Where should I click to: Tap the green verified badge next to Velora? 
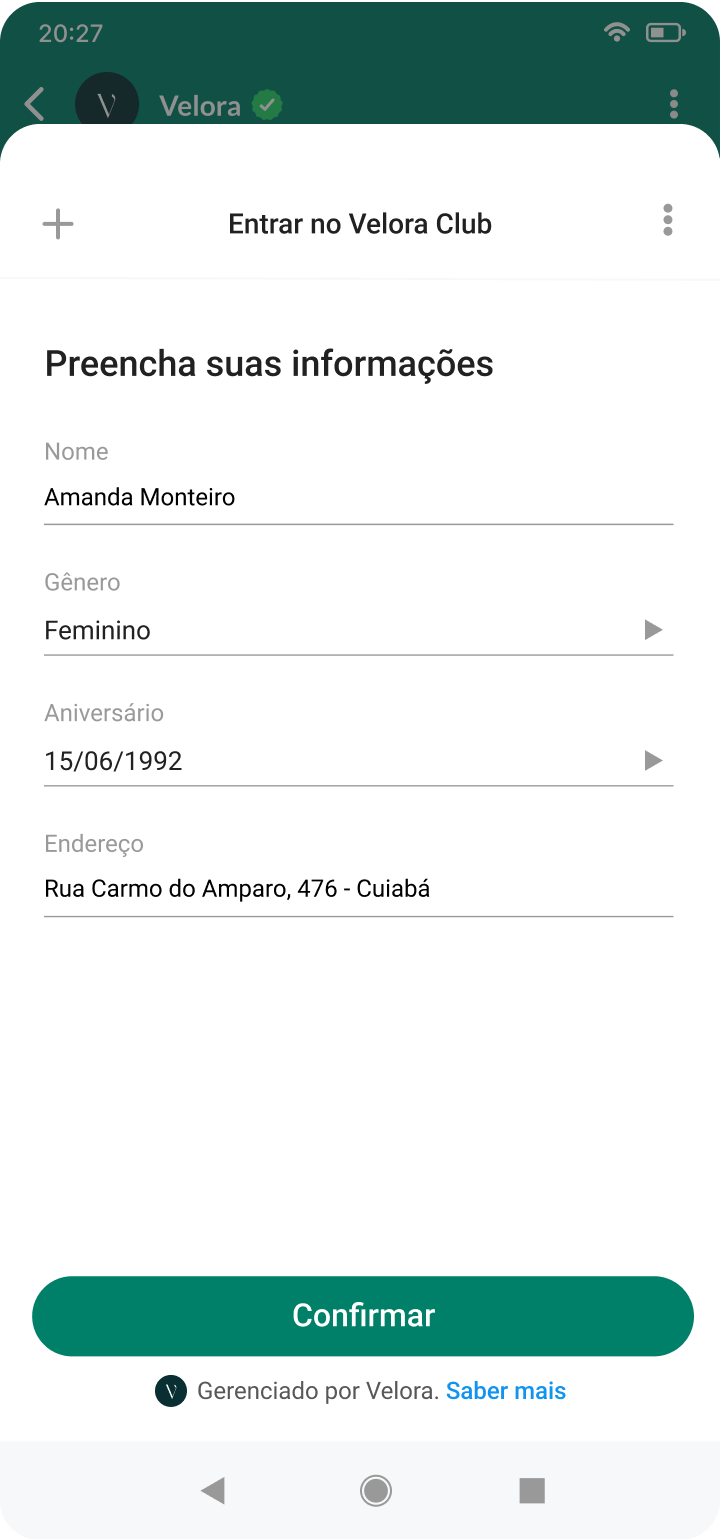click(x=267, y=105)
